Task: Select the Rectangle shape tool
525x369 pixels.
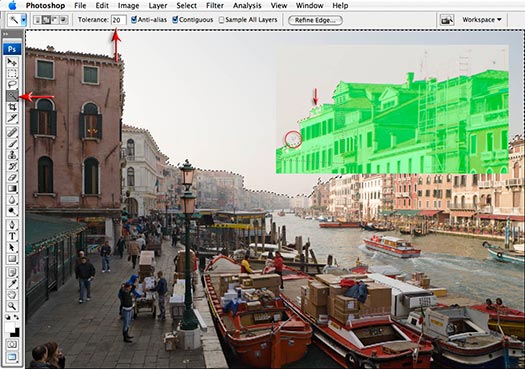Action: 12,259
